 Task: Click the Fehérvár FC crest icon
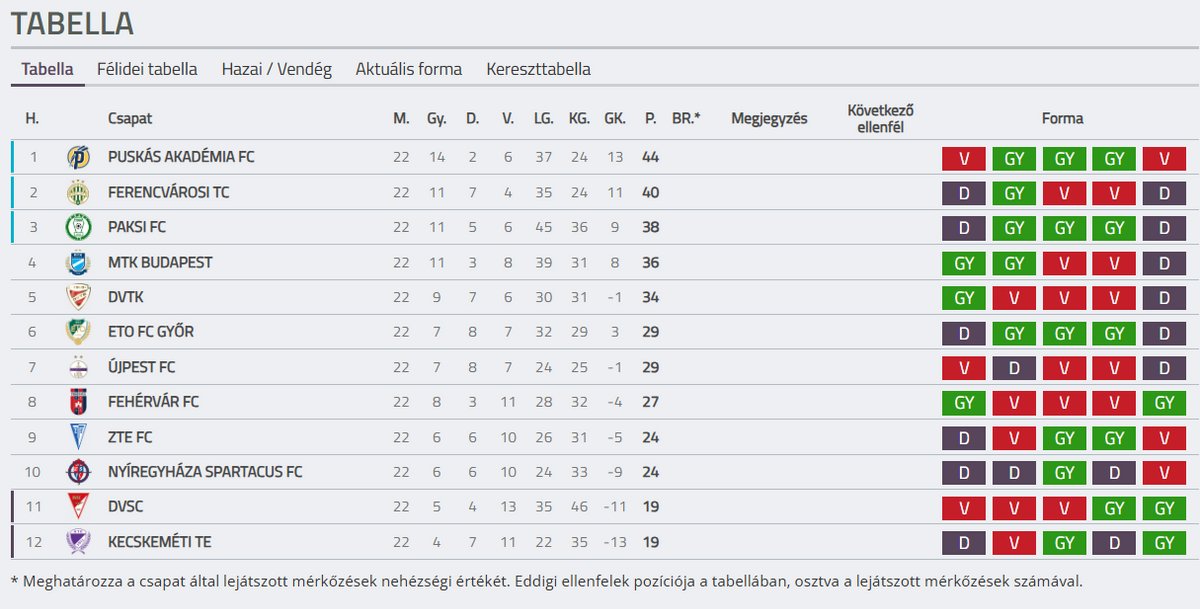tap(78, 402)
